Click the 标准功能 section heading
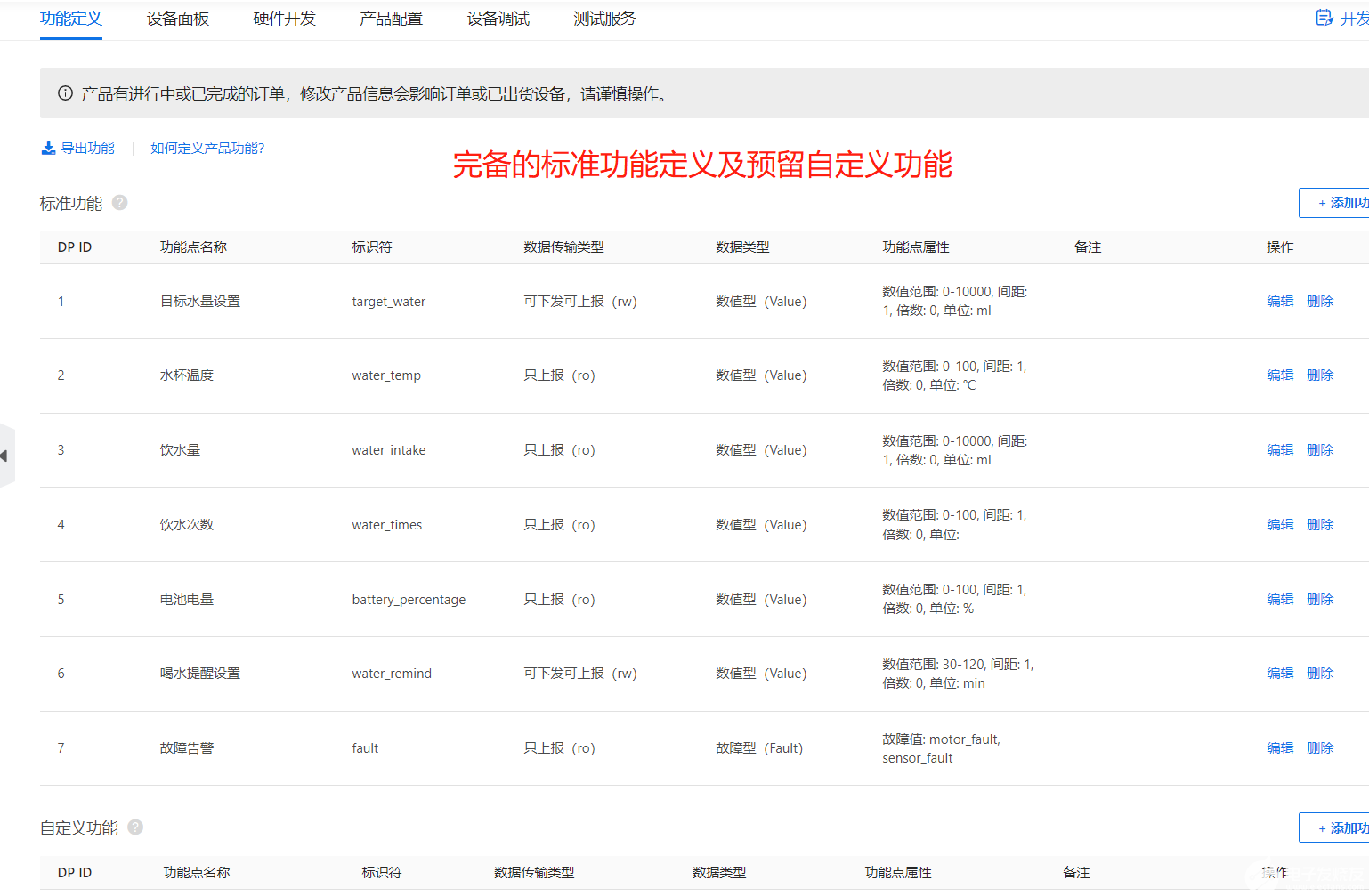The image size is (1369, 896). pyautogui.click(x=71, y=204)
